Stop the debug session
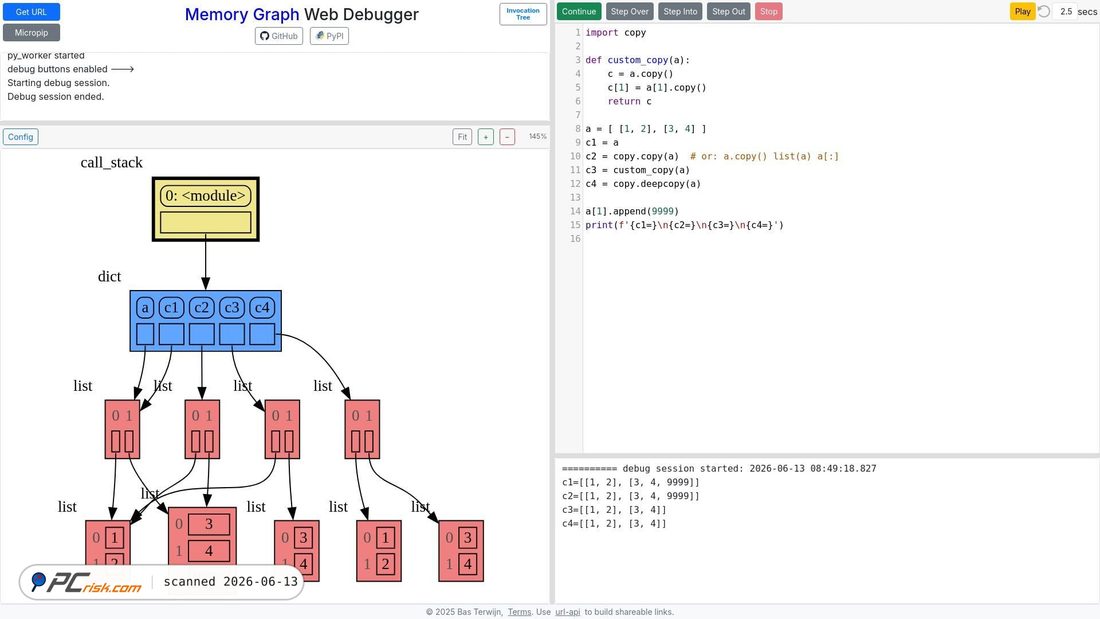Screen dimensions: 1100x619 (768, 11)
